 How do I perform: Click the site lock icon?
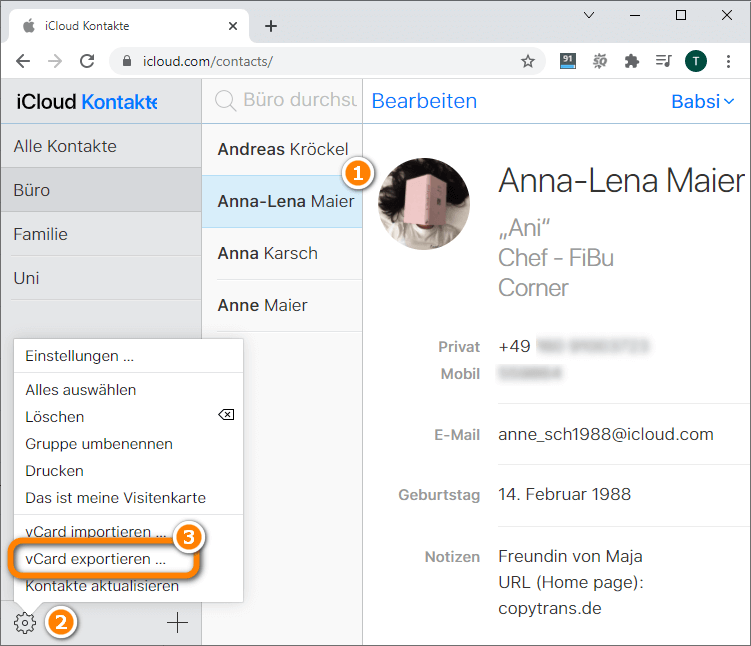pos(127,61)
